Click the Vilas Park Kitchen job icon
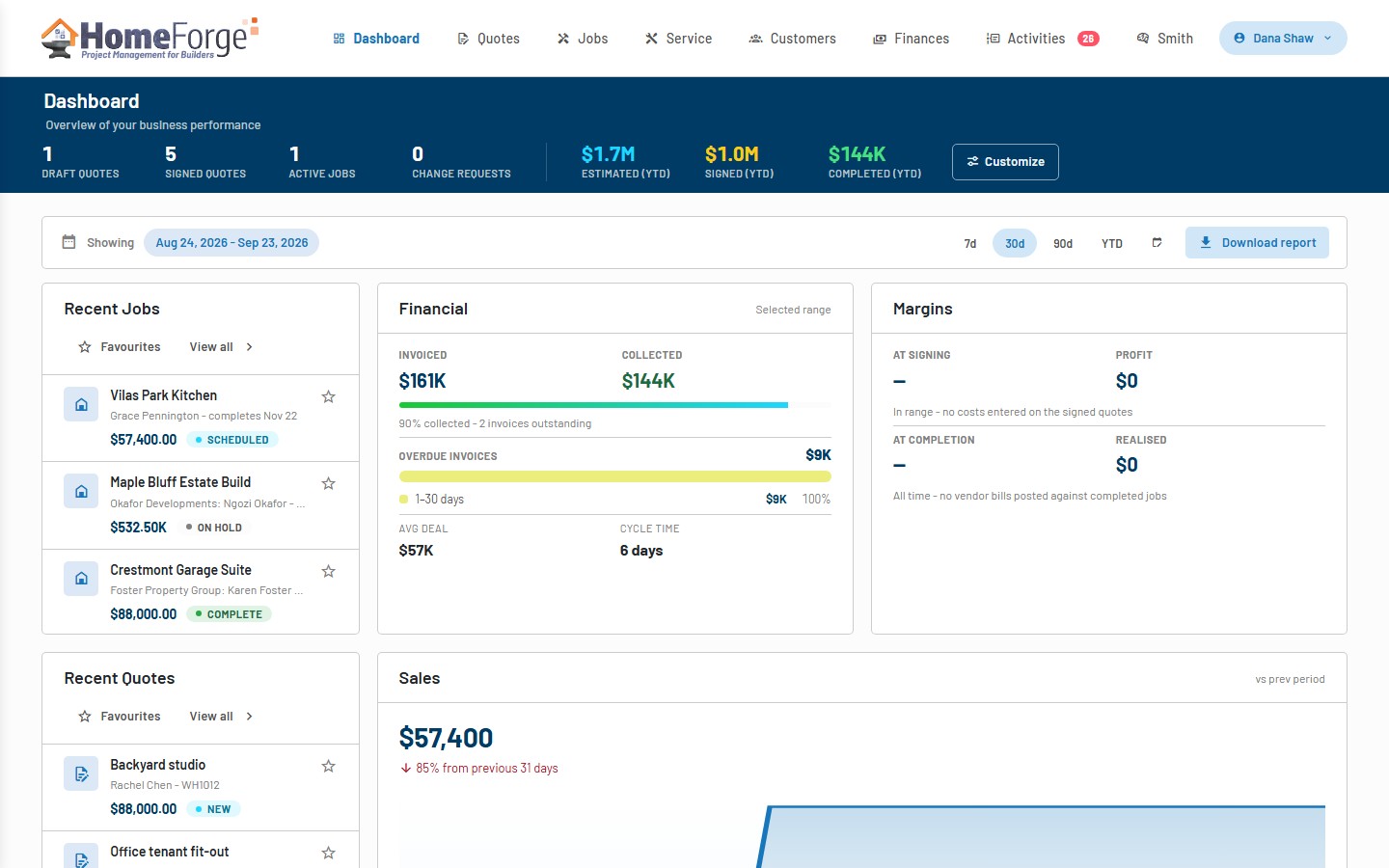The width and height of the screenshot is (1389, 868). click(81, 404)
